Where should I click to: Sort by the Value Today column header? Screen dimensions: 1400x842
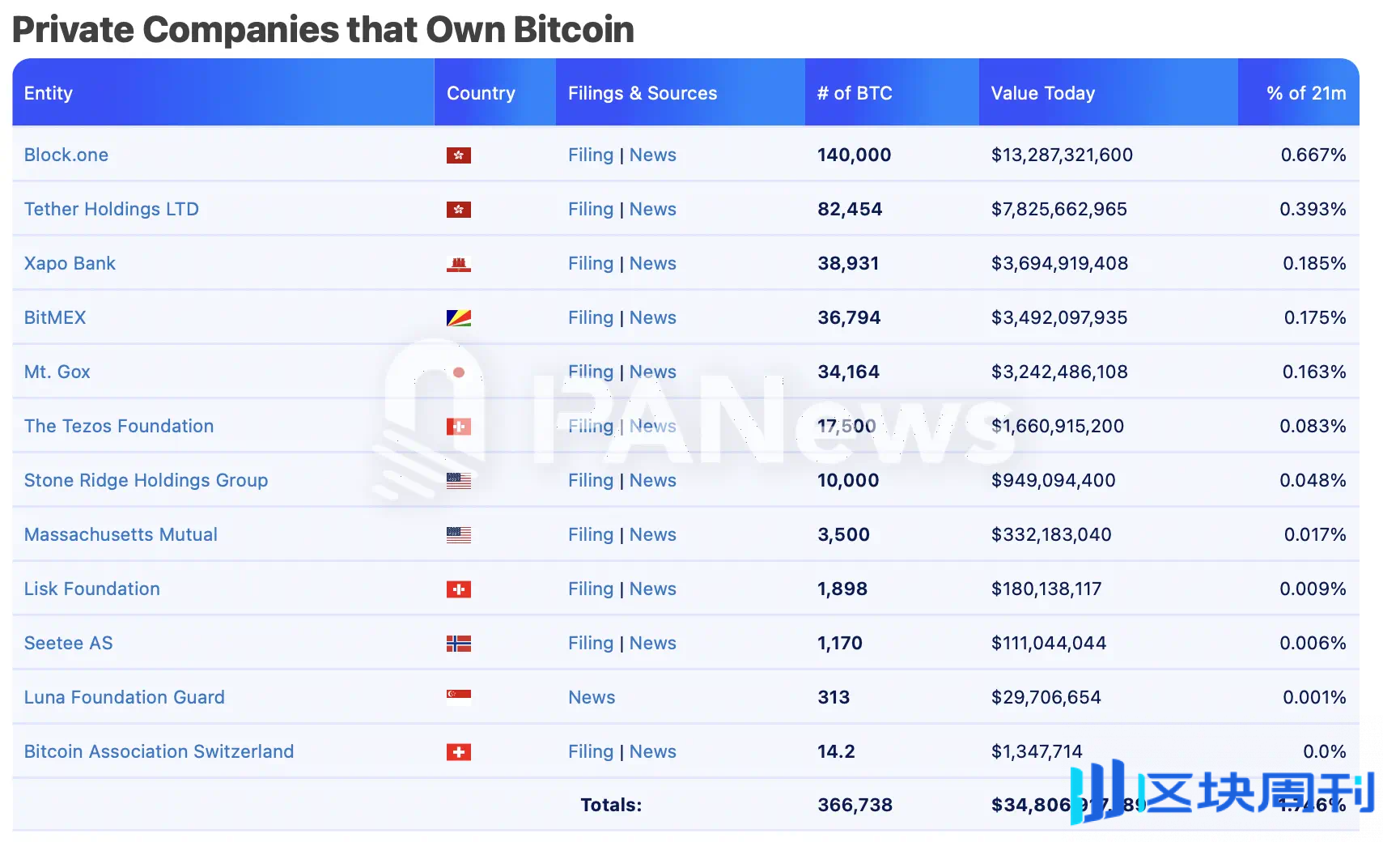[1042, 92]
